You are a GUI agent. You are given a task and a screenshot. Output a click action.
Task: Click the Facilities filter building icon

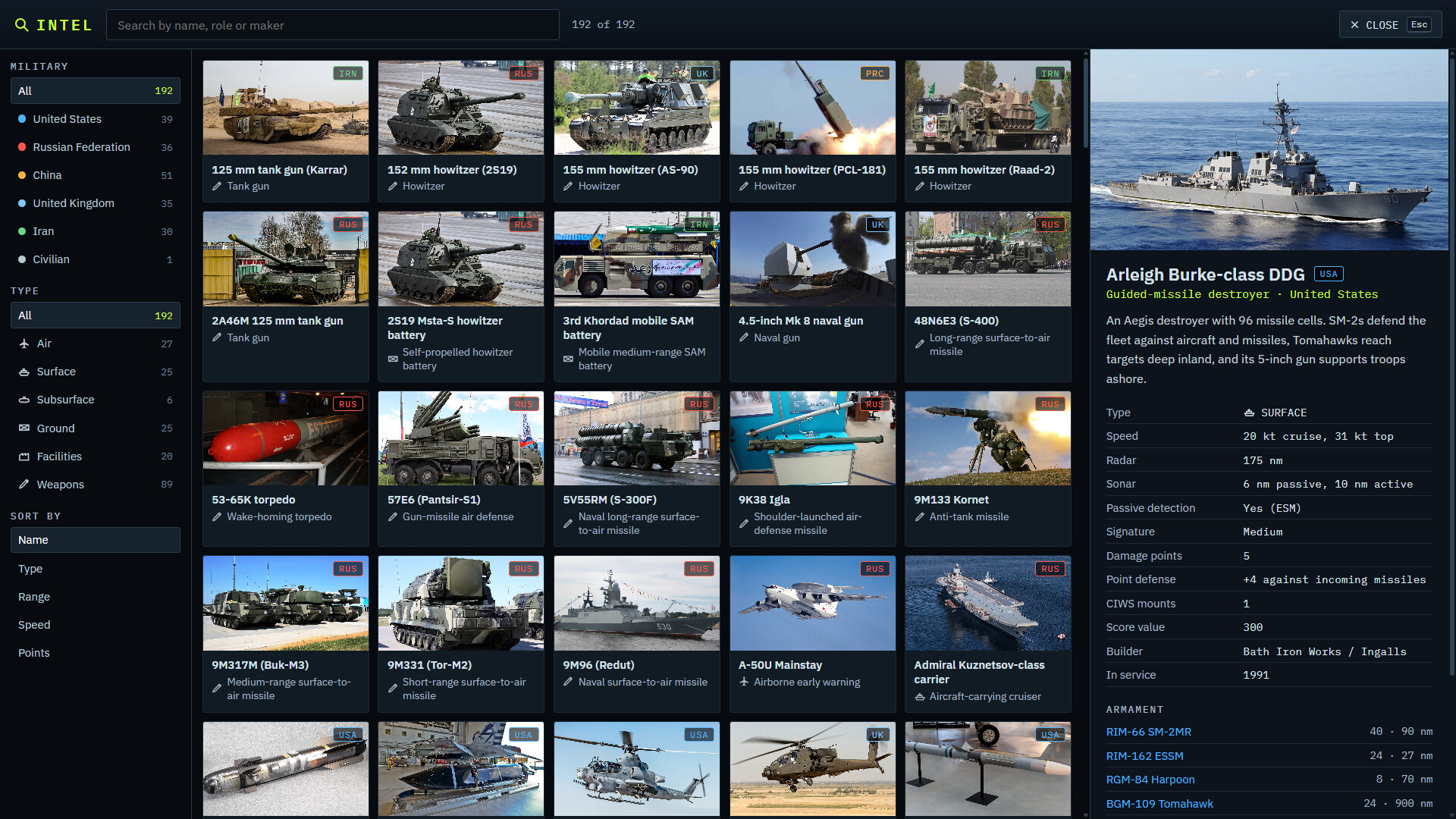click(x=24, y=457)
